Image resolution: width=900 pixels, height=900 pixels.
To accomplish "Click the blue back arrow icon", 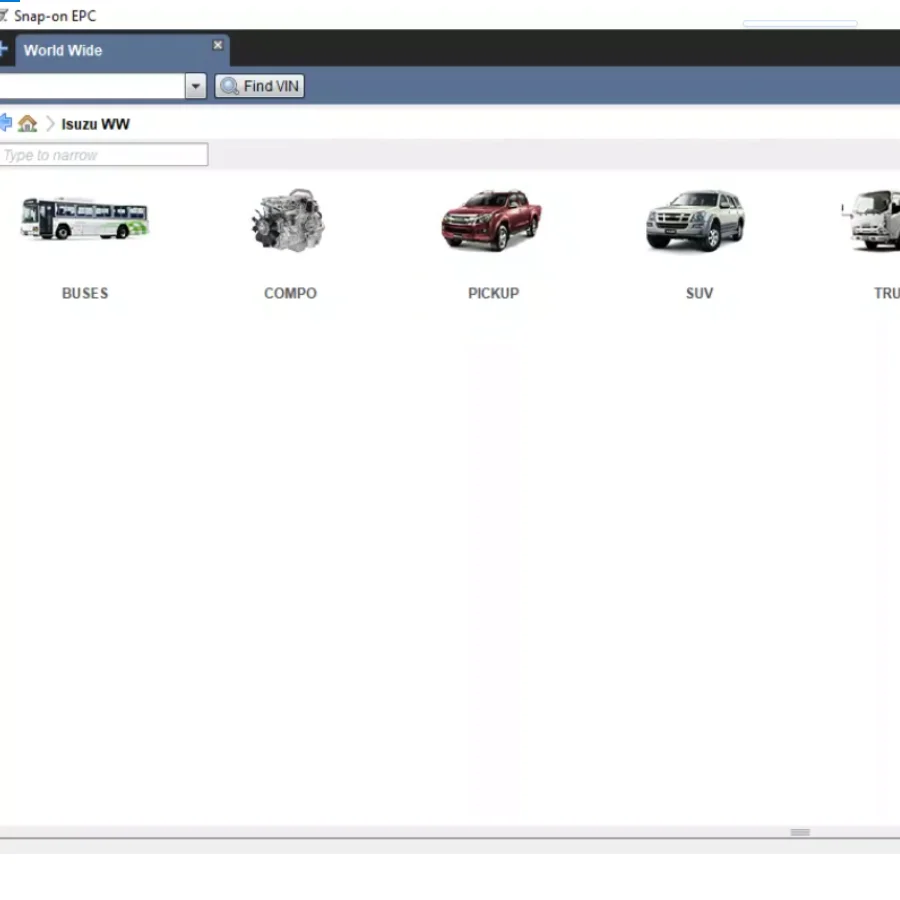I will tap(6, 123).
